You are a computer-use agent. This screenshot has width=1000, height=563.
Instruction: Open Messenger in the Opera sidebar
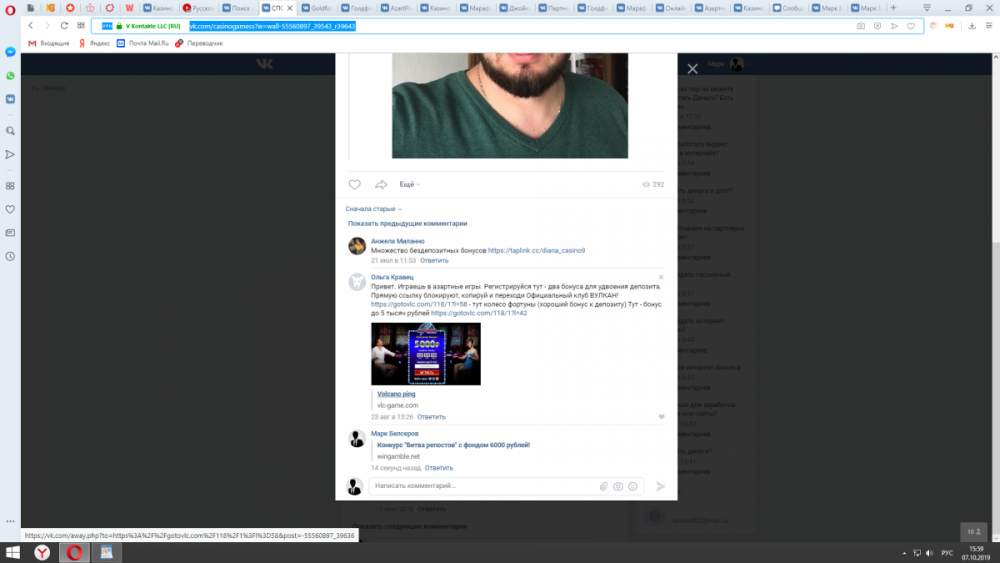[10, 51]
